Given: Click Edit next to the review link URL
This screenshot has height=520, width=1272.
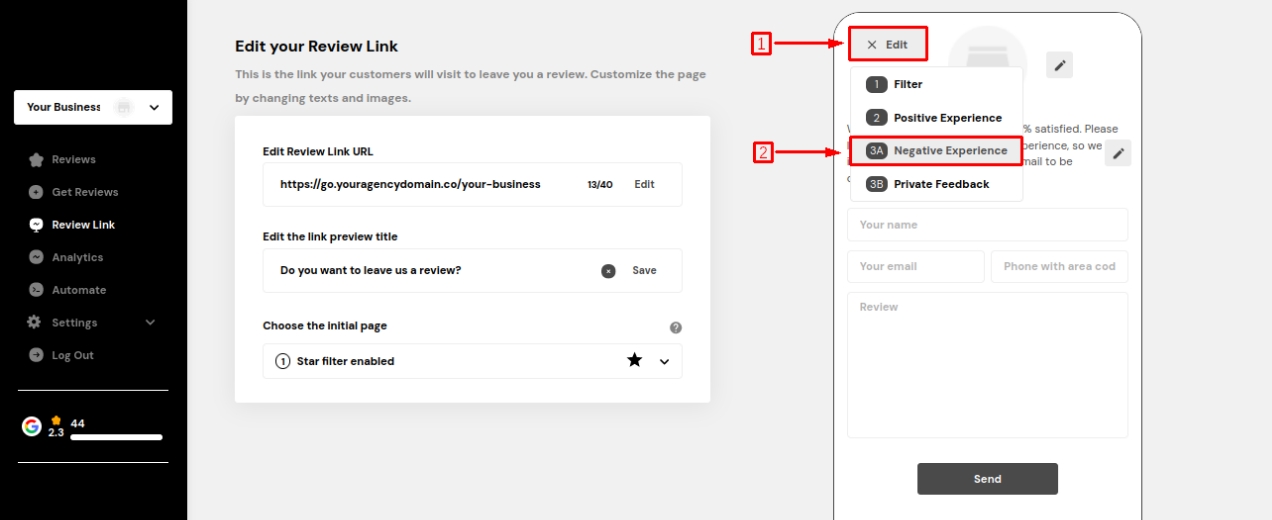Looking at the screenshot, I should (x=644, y=184).
